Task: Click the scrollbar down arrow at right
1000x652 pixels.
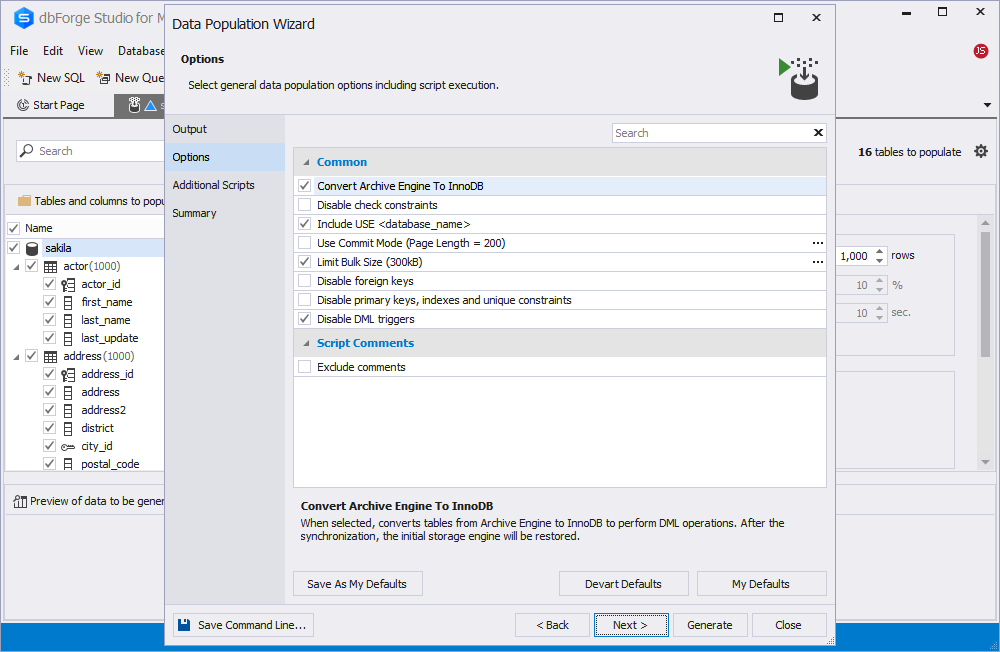Action: coord(986,463)
